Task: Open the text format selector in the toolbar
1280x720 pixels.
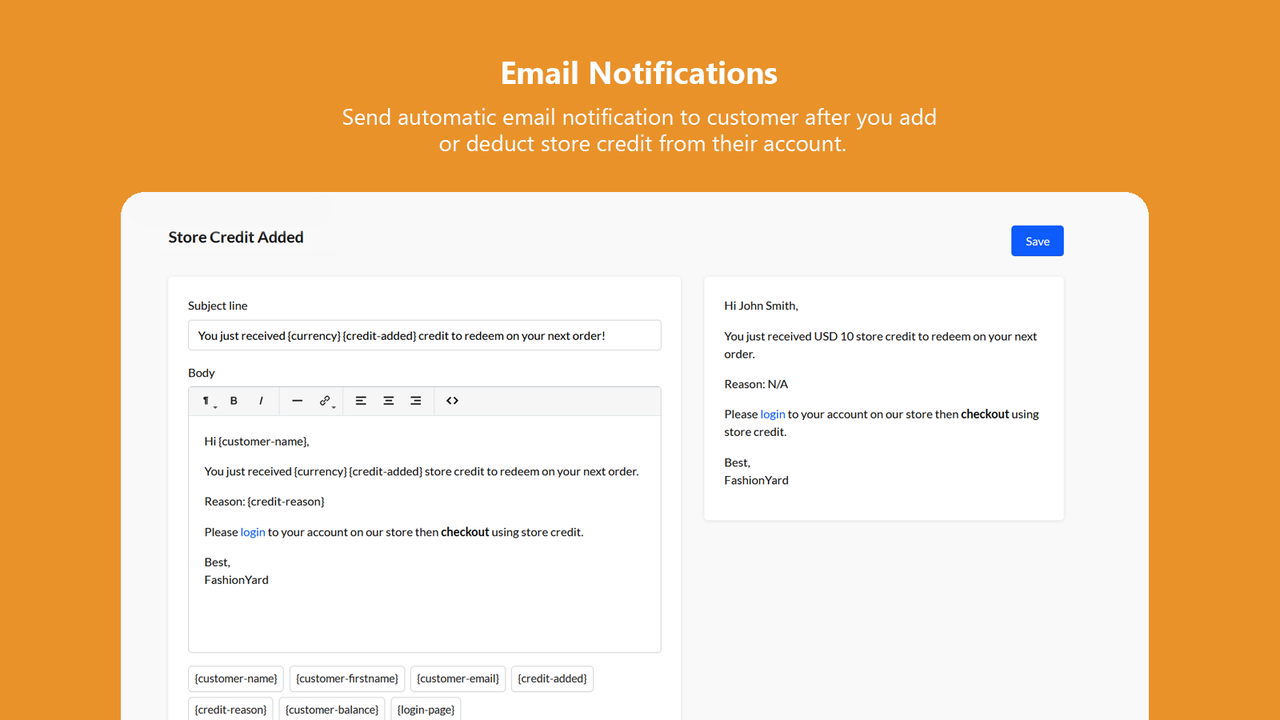Action: (207, 400)
